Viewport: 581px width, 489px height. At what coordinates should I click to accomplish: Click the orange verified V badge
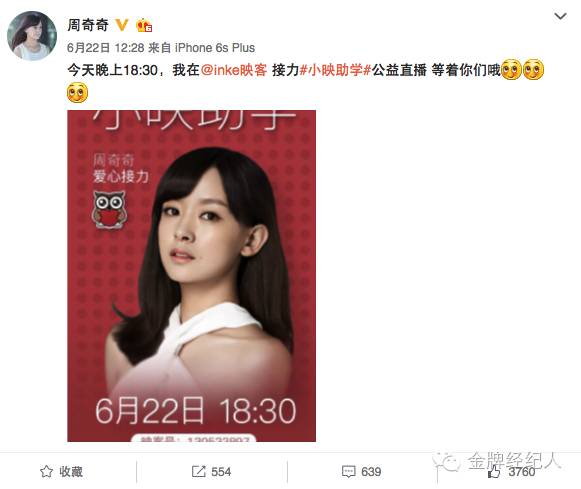122,25
